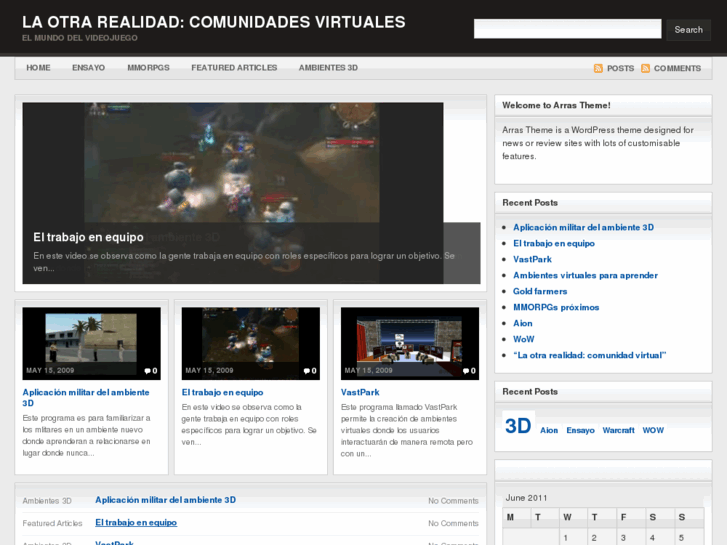Open the Featured Articles menu item
This screenshot has width=727, height=545.
click(234, 68)
